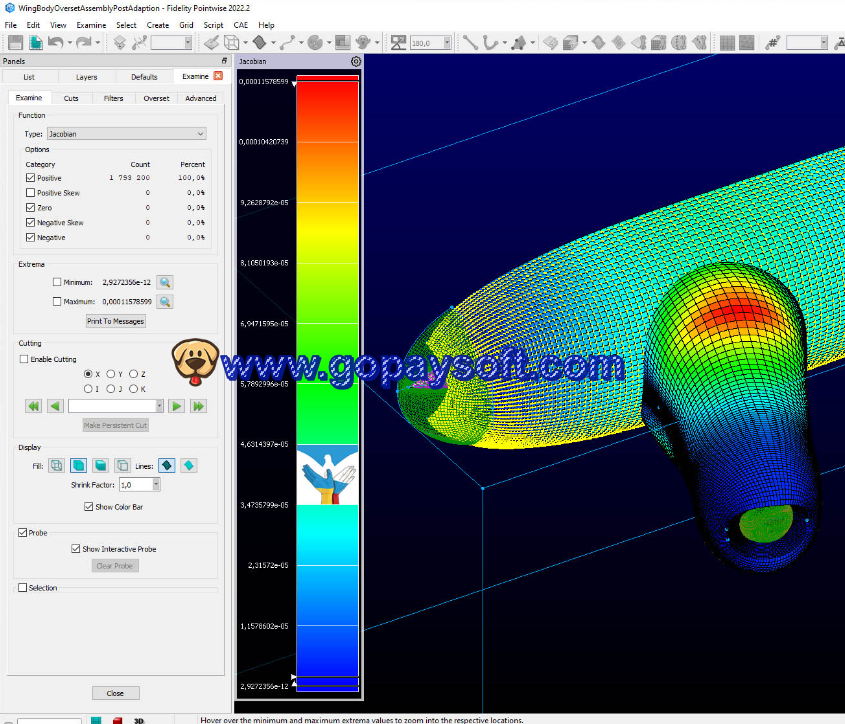
Task: Click the layered planes icon in the toolbar
Action: [120, 42]
